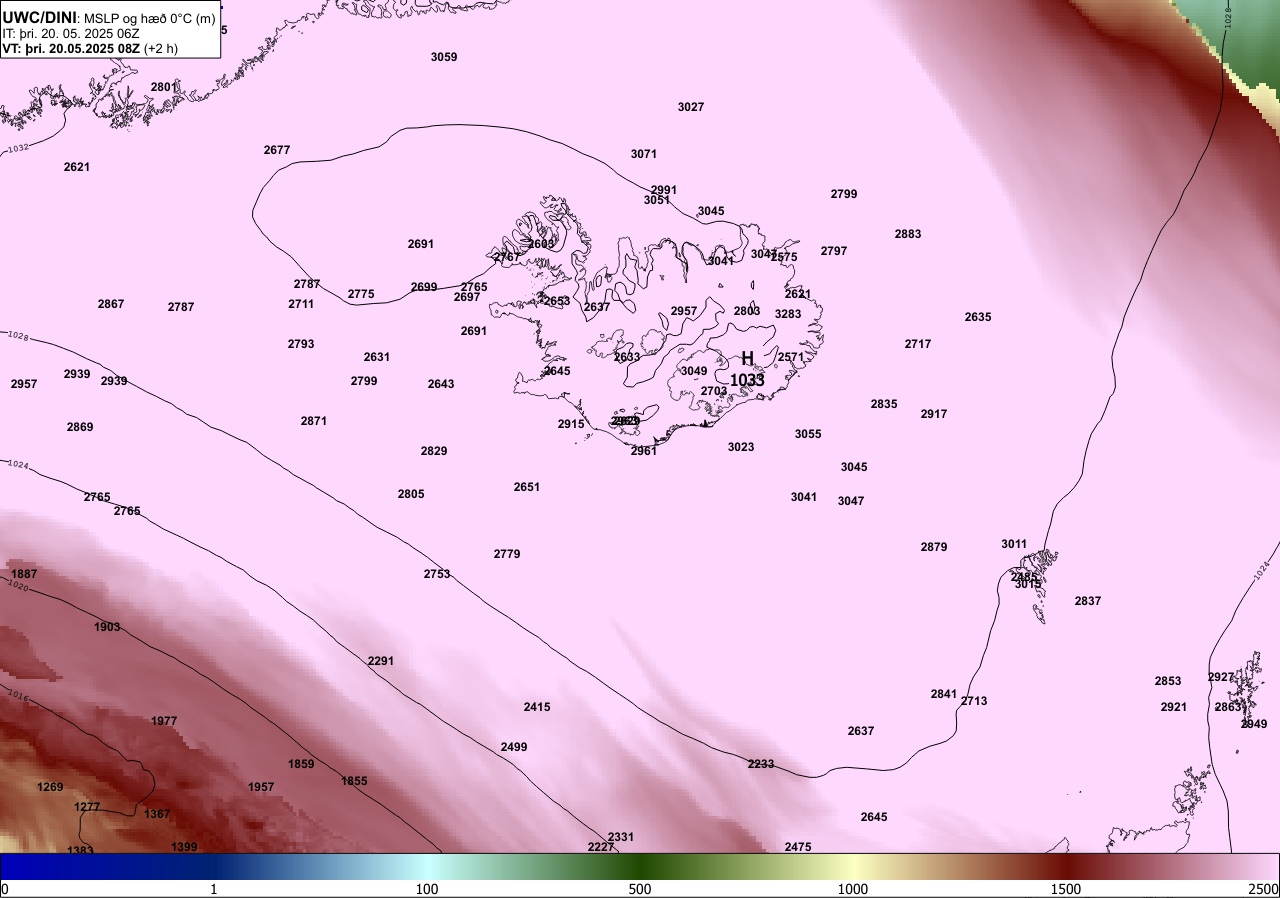Click the 2853 height value
The image size is (1280, 898).
[x=1168, y=681]
